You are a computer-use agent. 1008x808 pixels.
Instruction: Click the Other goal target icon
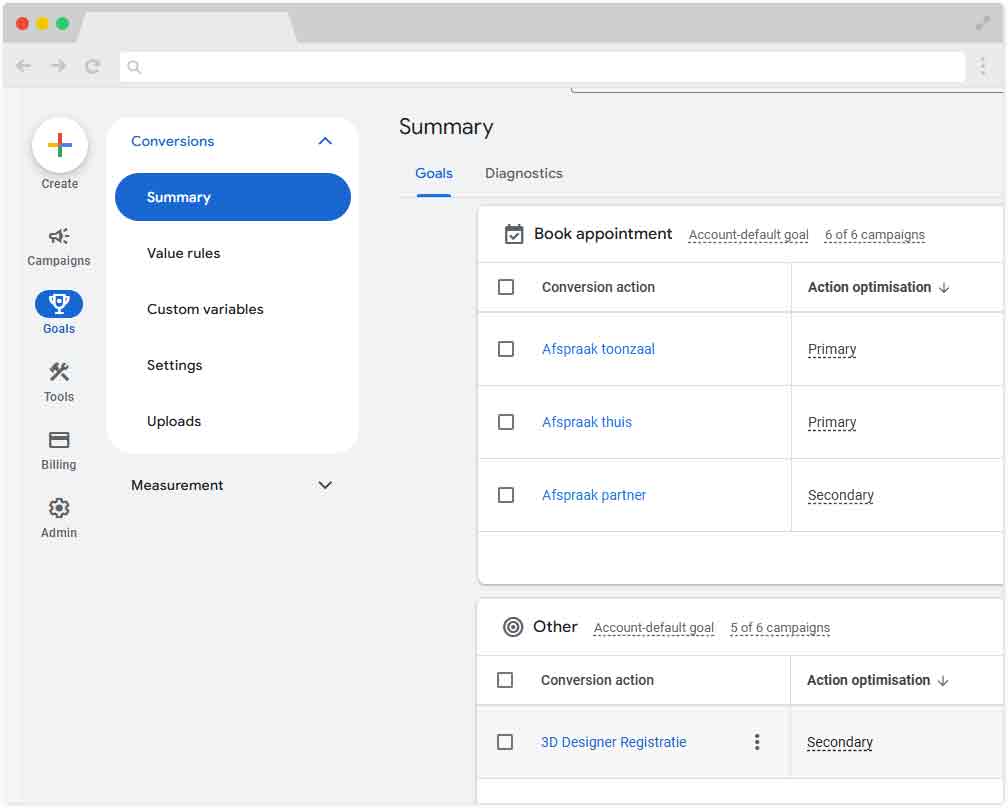pos(513,627)
